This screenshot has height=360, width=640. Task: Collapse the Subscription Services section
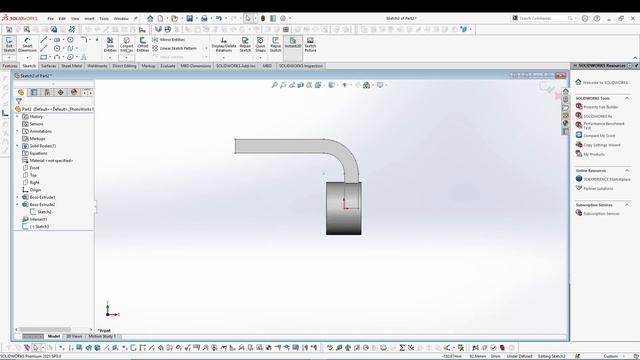point(627,205)
